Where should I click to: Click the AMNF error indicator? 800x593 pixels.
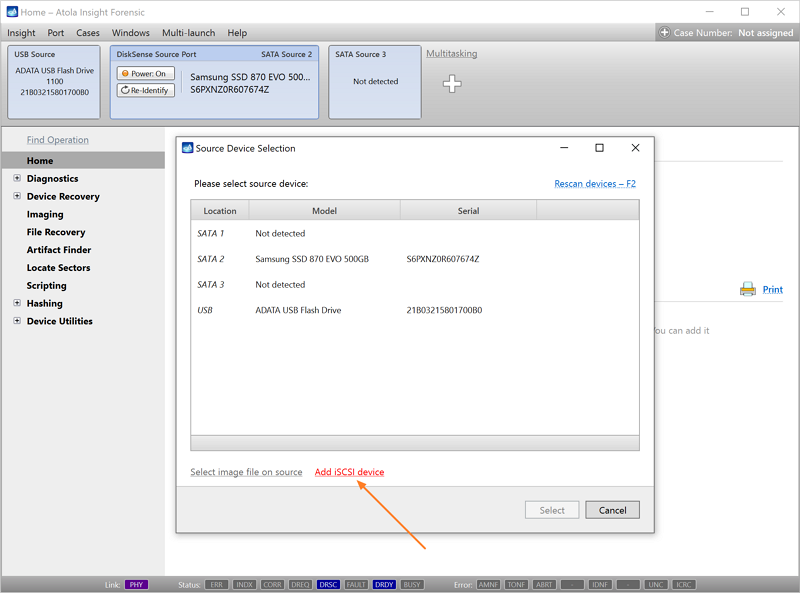pyautogui.click(x=488, y=584)
